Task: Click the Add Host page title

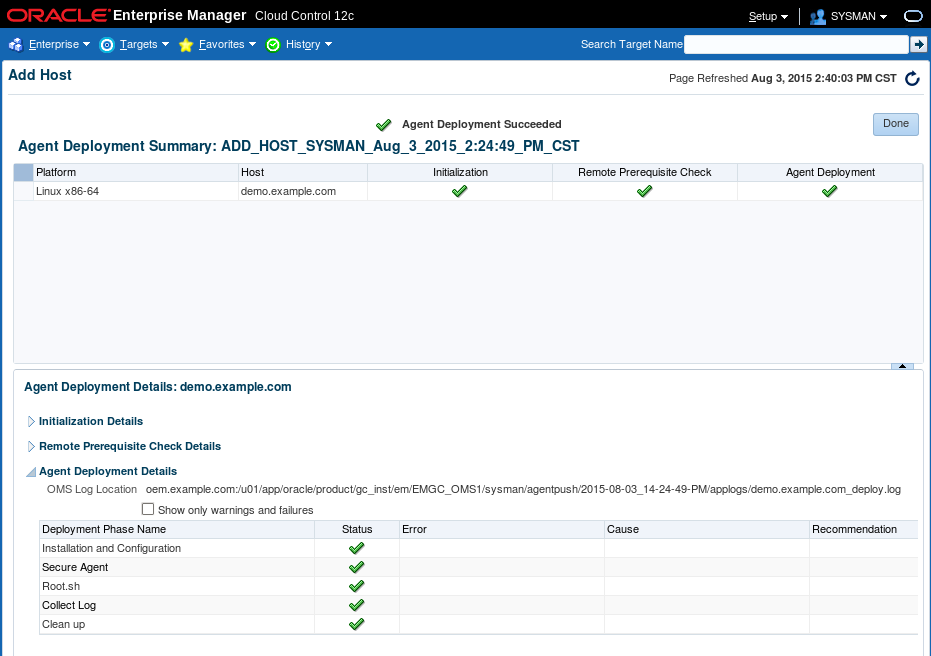Action: point(40,75)
